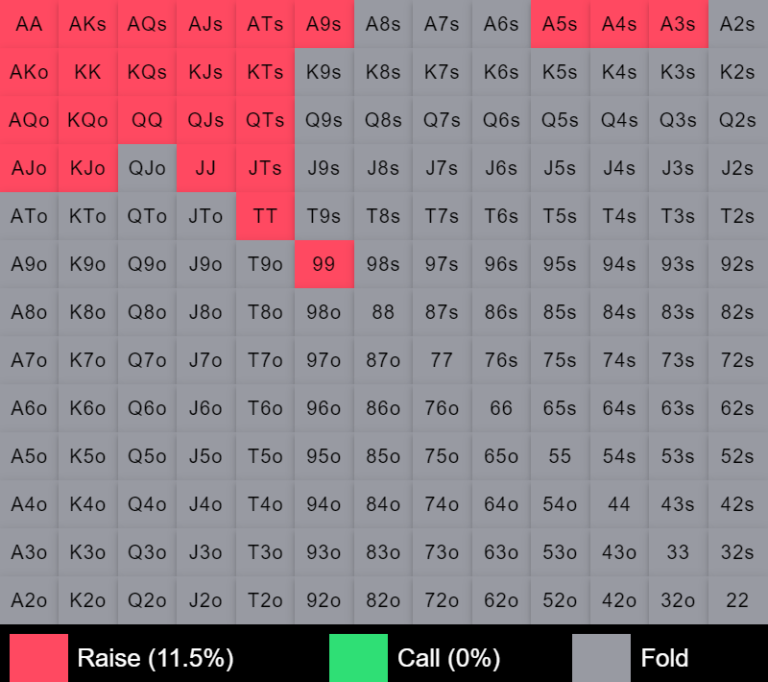The height and width of the screenshot is (682, 768).
Task: Click the A9s hand cell
Action: tap(324, 24)
